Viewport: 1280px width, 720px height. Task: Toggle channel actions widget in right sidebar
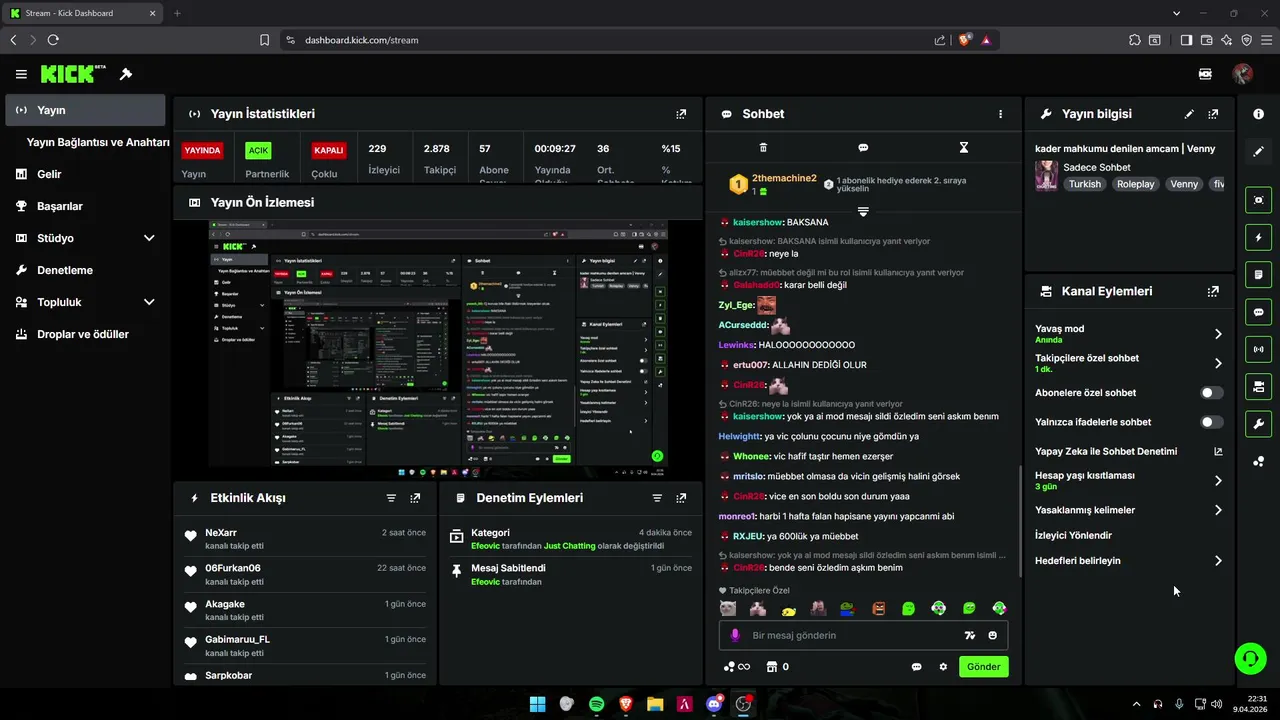[x=1258, y=386]
